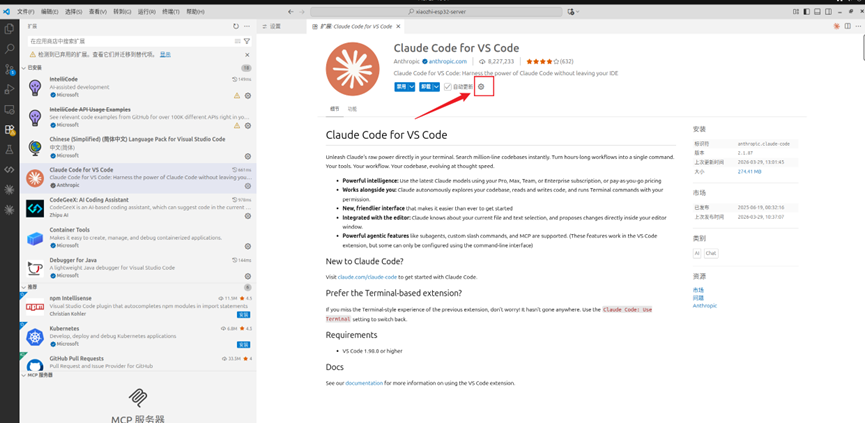Open the Source Control view
Image resolution: width=865 pixels, height=423 pixels.
pyautogui.click(x=9, y=69)
